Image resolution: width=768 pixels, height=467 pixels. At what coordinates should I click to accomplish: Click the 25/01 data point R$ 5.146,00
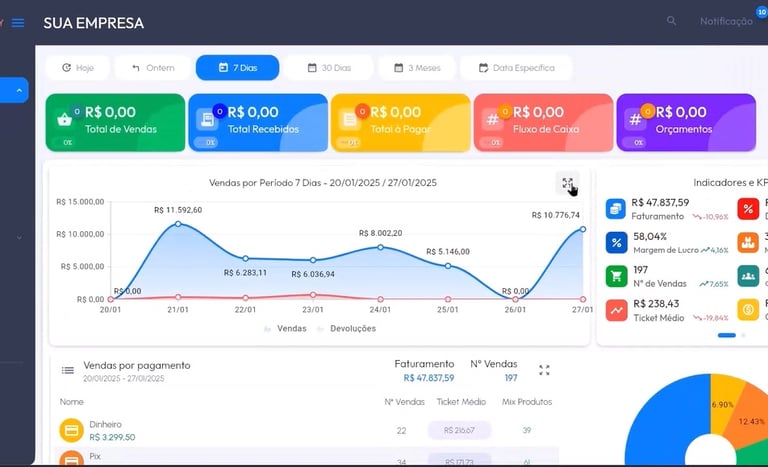click(x=448, y=266)
